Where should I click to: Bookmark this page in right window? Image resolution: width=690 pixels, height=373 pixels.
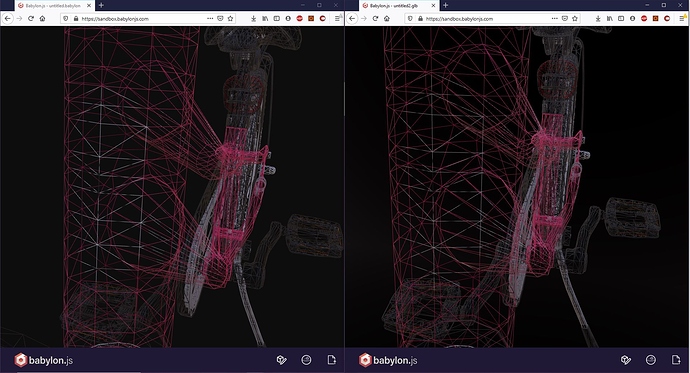(575, 18)
